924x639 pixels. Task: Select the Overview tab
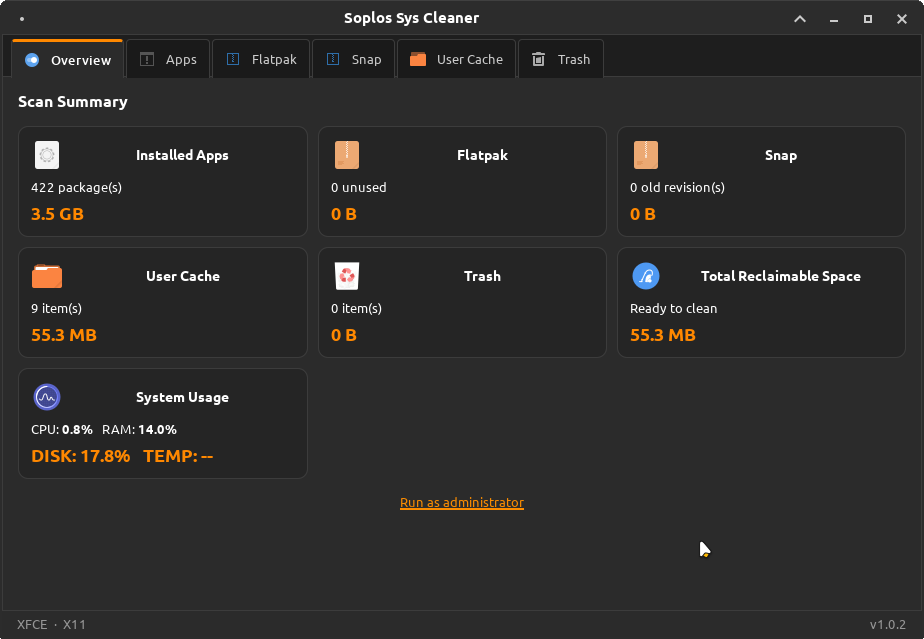(x=67, y=59)
